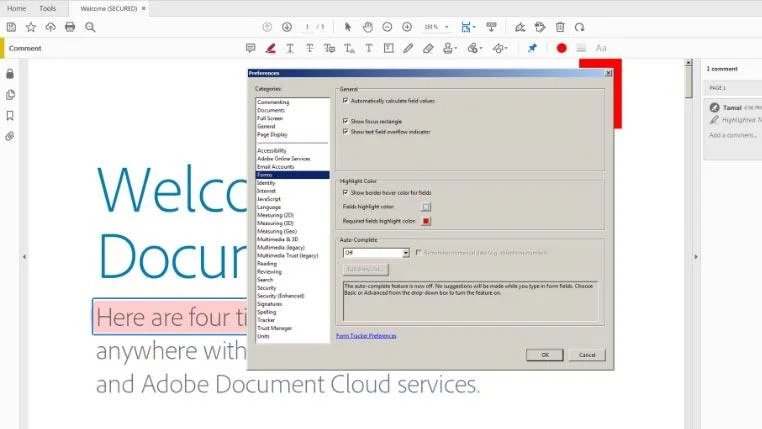Click the pin keep tool selected icon
762x429 pixels.
[x=533, y=48]
